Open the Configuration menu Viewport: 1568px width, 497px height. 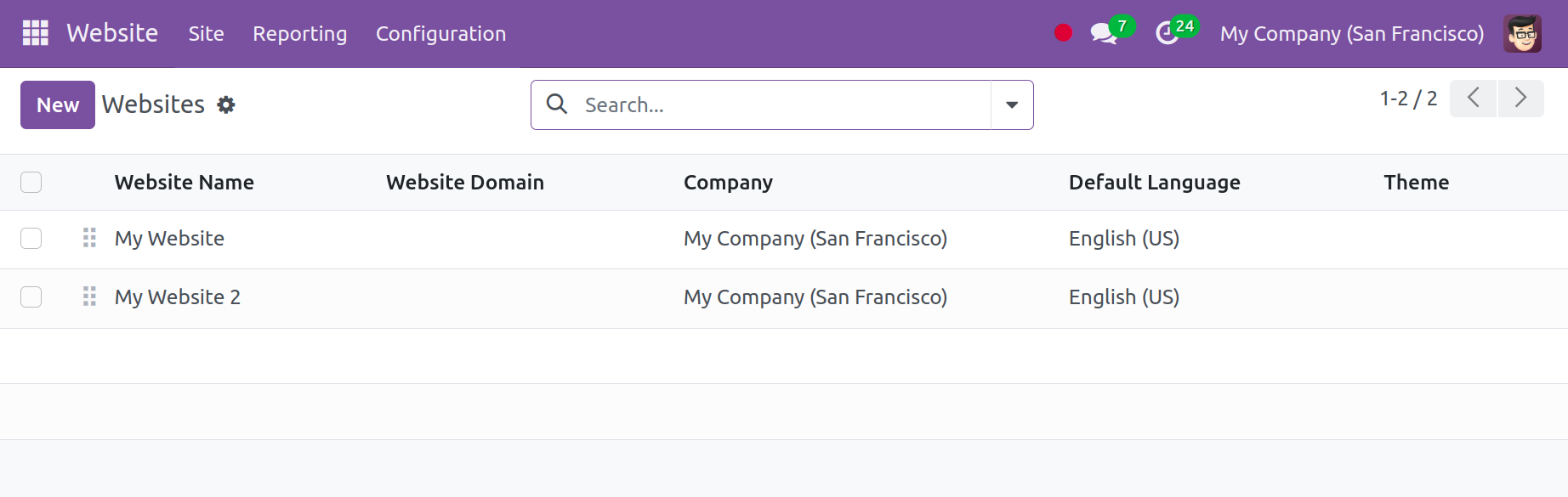pyautogui.click(x=440, y=33)
